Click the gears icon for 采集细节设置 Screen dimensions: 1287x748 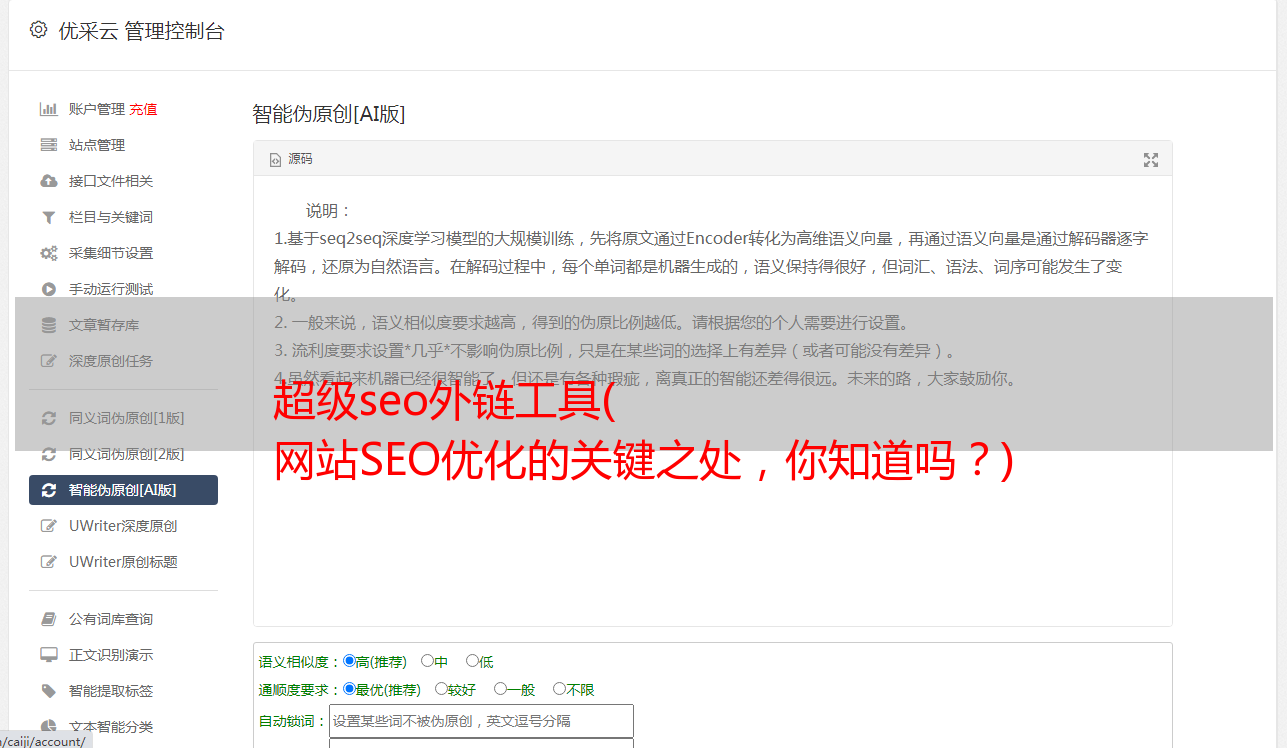(48, 253)
